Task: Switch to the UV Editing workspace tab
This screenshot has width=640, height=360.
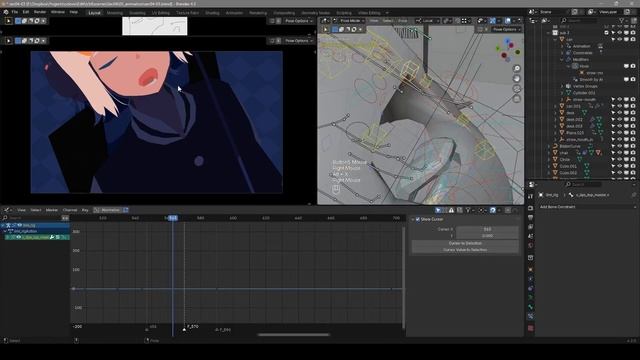Action: click(161, 13)
